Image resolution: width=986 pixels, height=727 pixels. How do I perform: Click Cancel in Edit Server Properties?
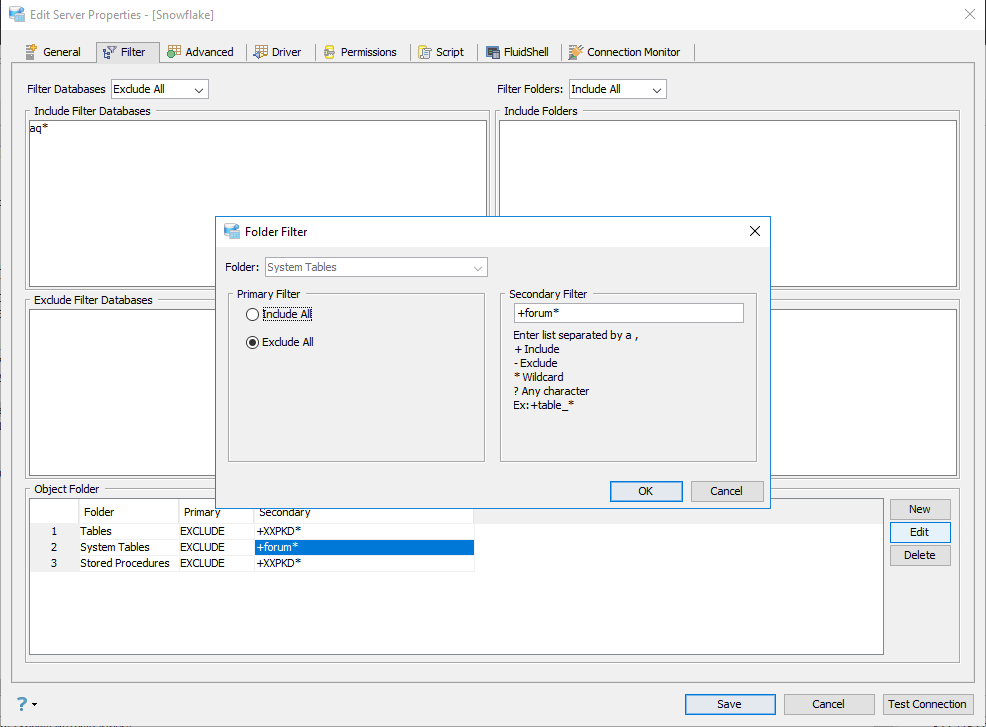tap(828, 704)
